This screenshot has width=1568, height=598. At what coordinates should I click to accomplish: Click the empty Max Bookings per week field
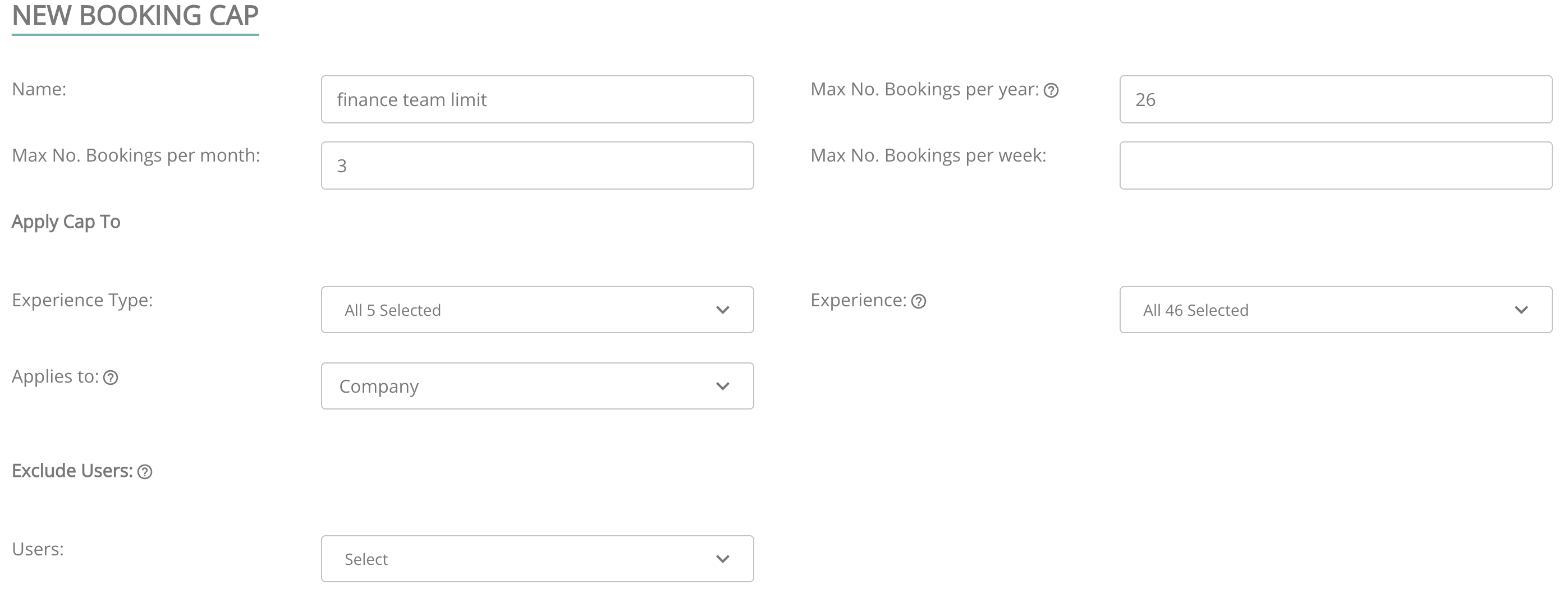click(x=1336, y=165)
